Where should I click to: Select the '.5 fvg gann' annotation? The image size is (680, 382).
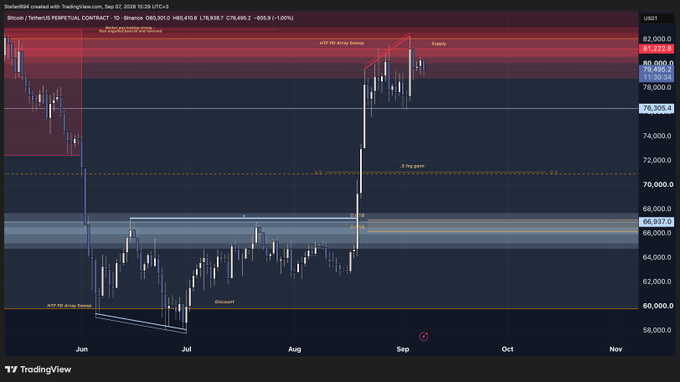pos(412,166)
